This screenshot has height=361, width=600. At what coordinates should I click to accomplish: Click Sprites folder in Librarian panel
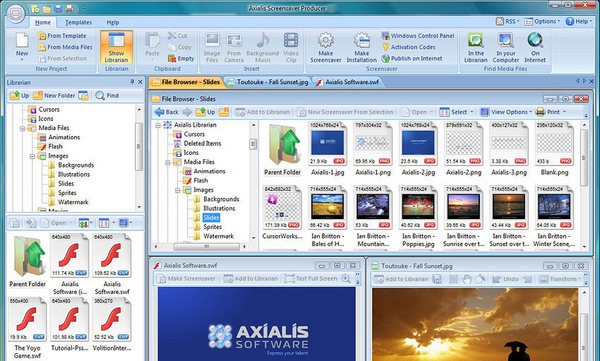click(67, 193)
